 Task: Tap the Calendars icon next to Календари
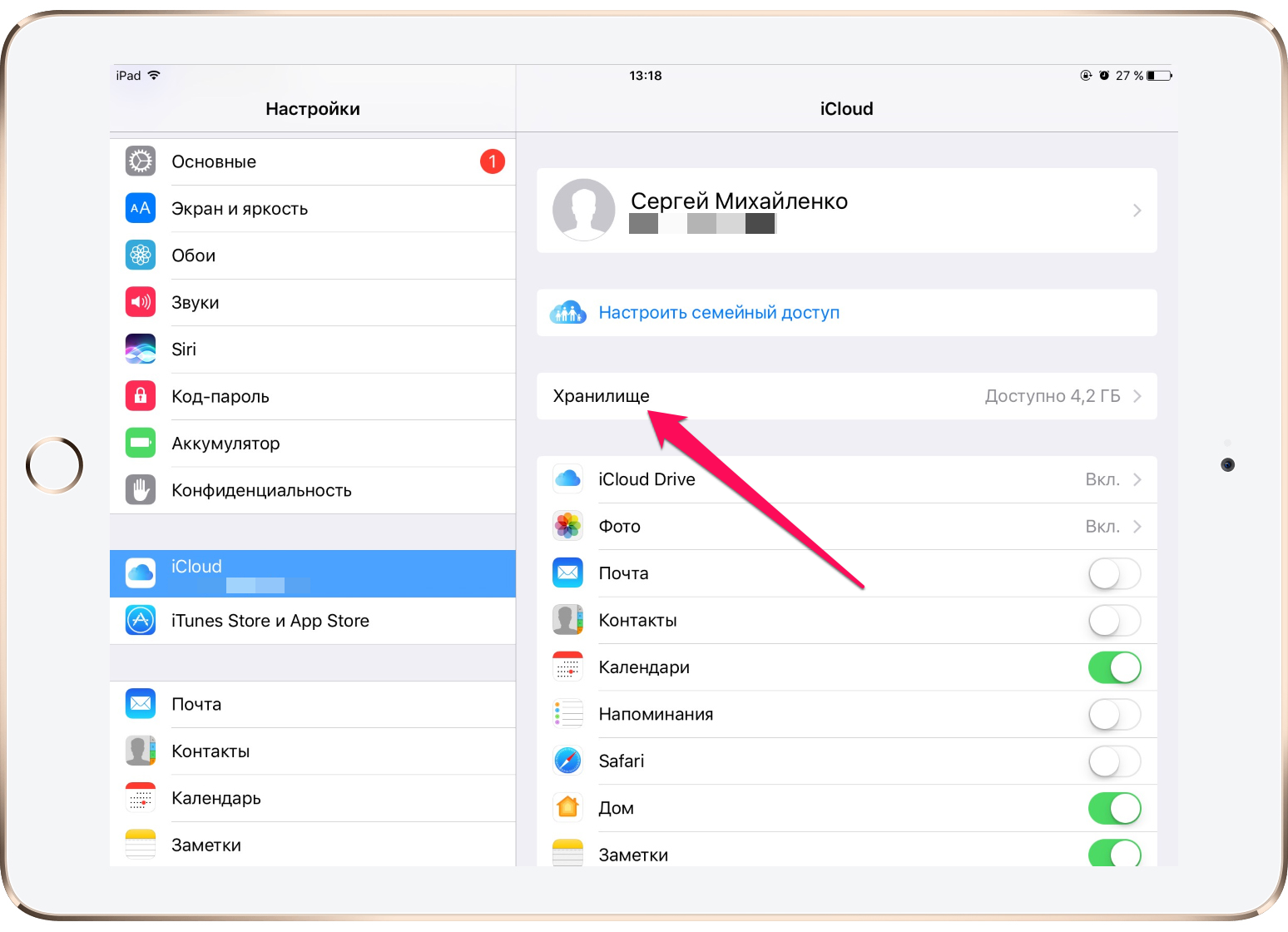(568, 667)
